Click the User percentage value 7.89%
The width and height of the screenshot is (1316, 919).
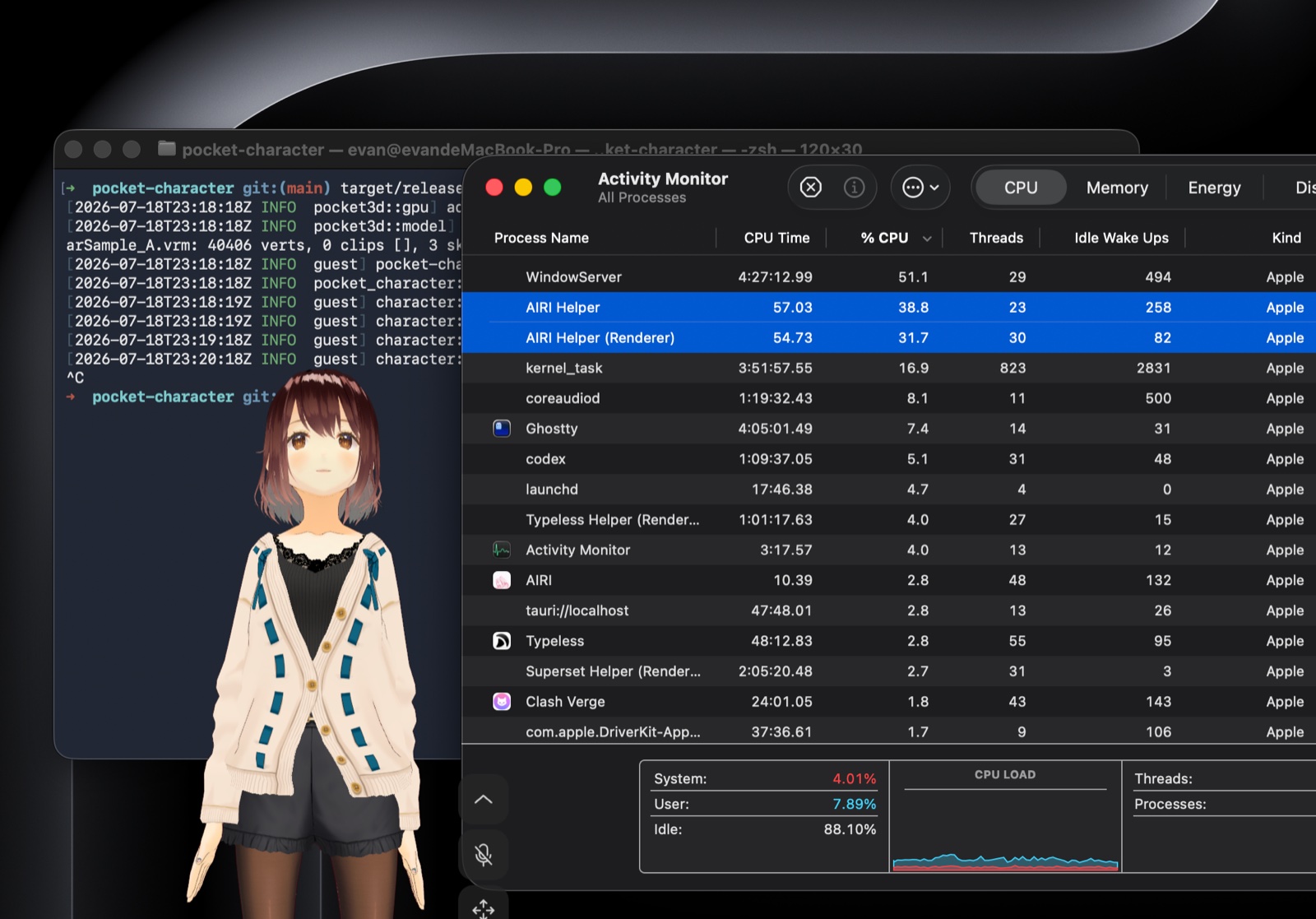pyautogui.click(x=854, y=804)
